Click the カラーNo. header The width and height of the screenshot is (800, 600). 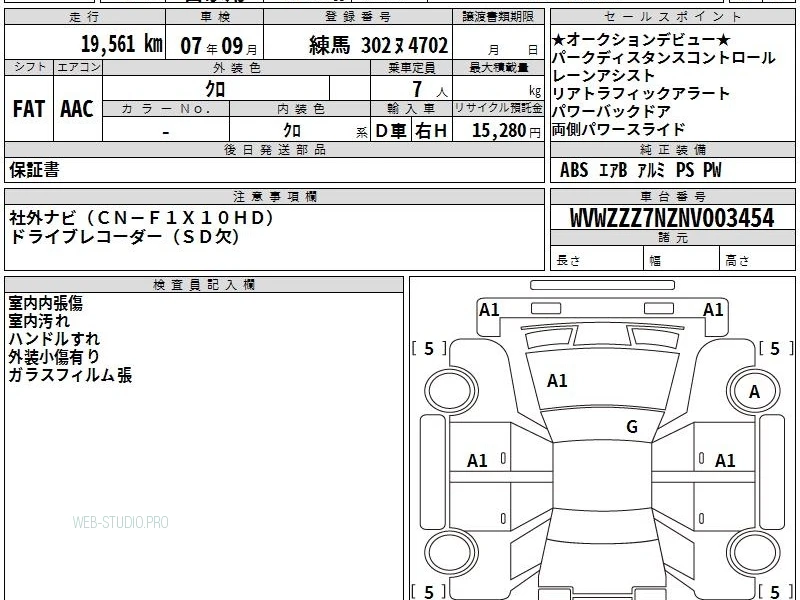(166, 109)
